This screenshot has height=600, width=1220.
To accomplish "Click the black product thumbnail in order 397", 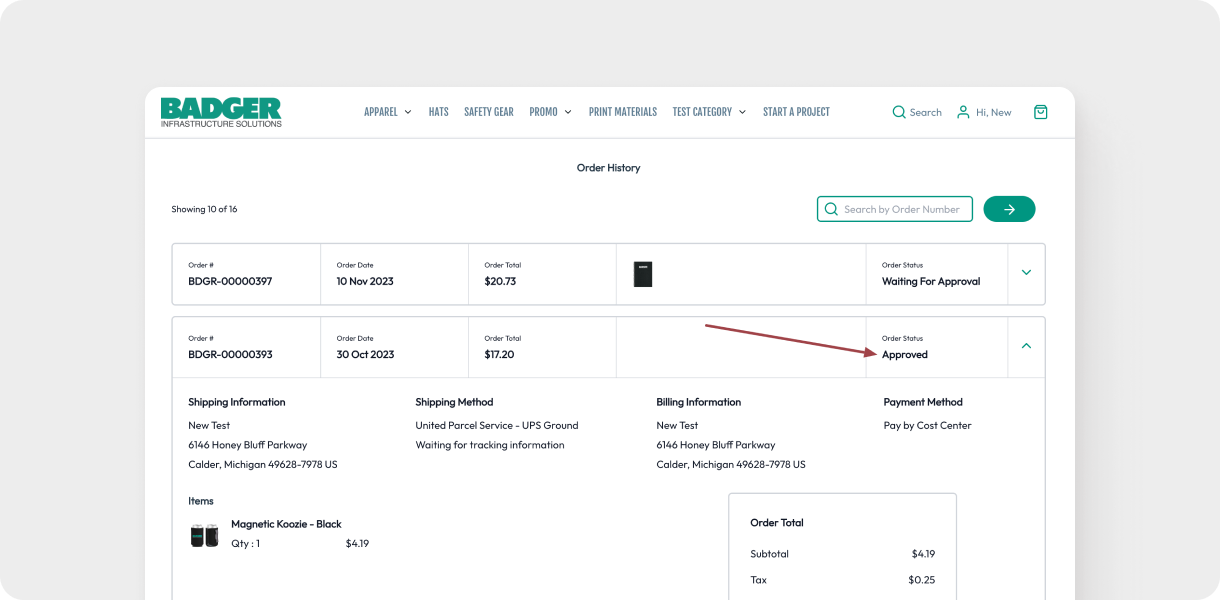I will [x=643, y=274].
